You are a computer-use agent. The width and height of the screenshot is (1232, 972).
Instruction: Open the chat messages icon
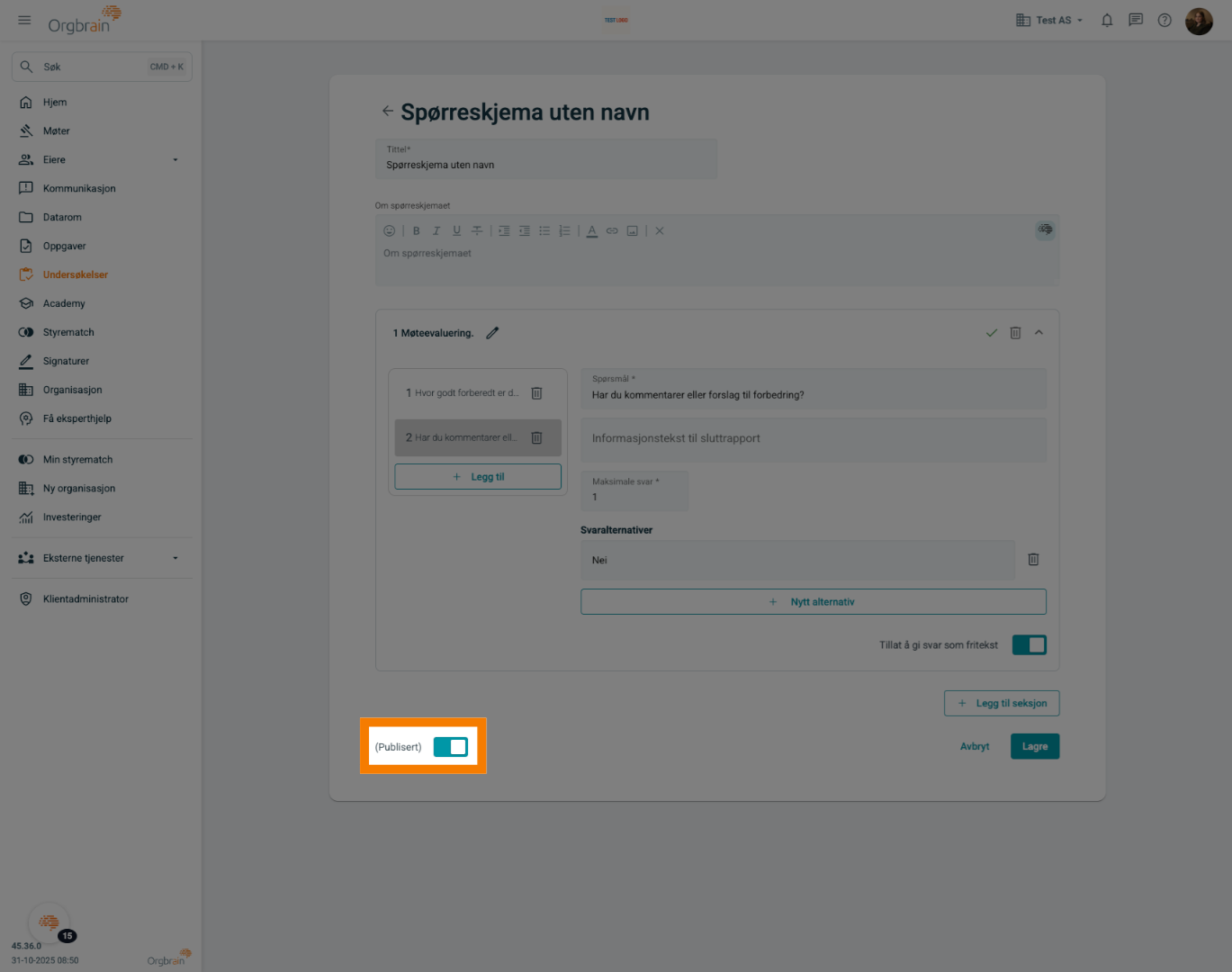[x=1136, y=20]
